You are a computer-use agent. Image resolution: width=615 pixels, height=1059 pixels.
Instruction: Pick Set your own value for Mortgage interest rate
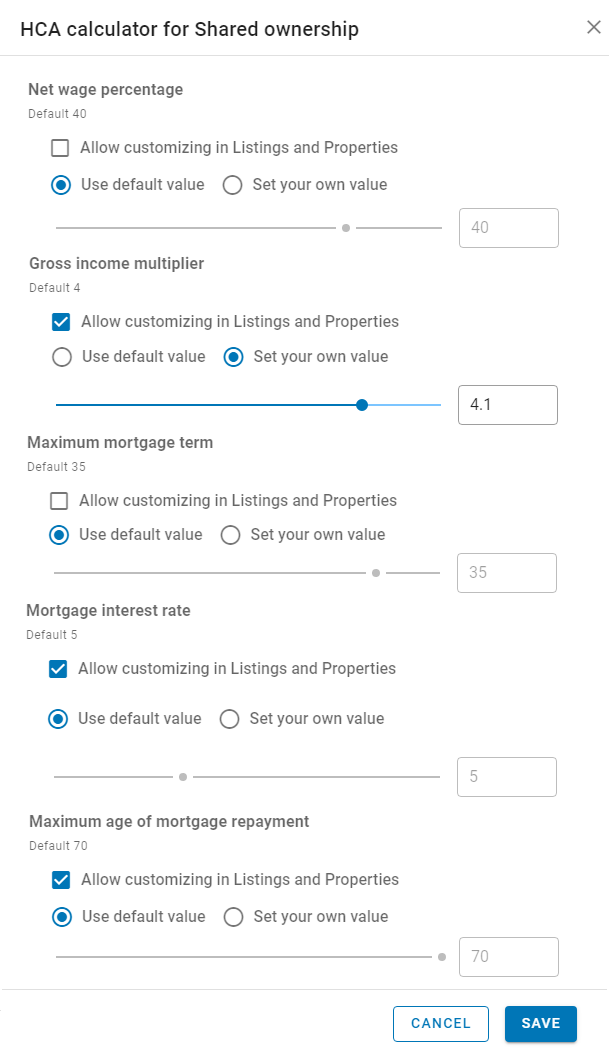[230, 719]
